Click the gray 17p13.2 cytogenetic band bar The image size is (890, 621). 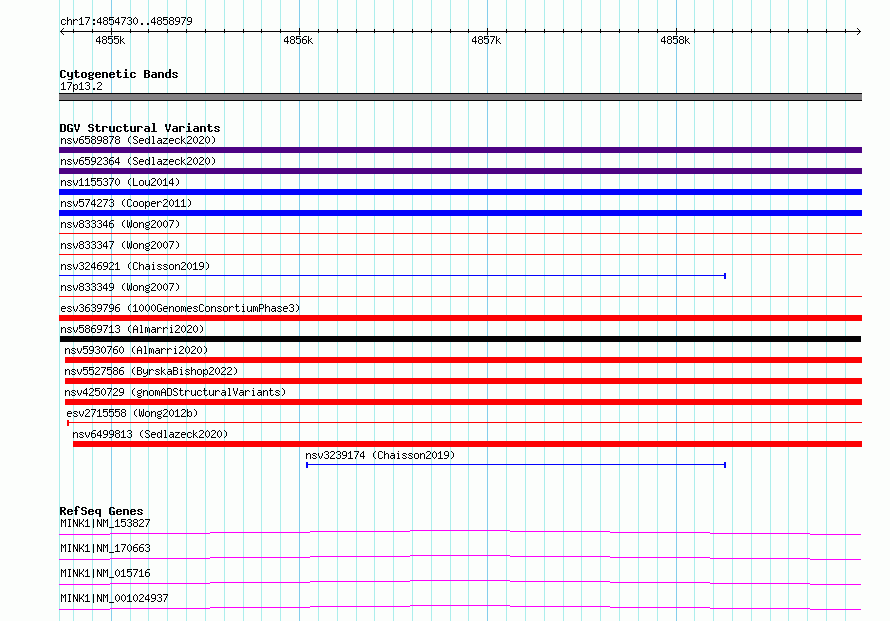coord(460,97)
